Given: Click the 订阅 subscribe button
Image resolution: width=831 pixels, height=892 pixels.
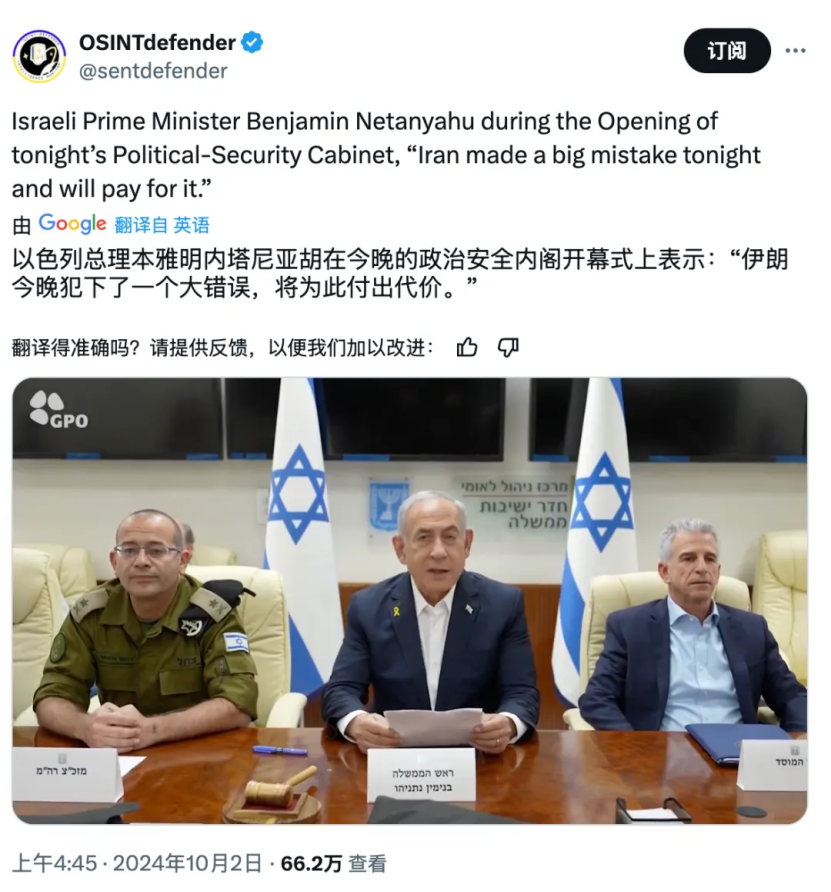Looking at the screenshot, I should pyautogui.click(x=727, y=51).
